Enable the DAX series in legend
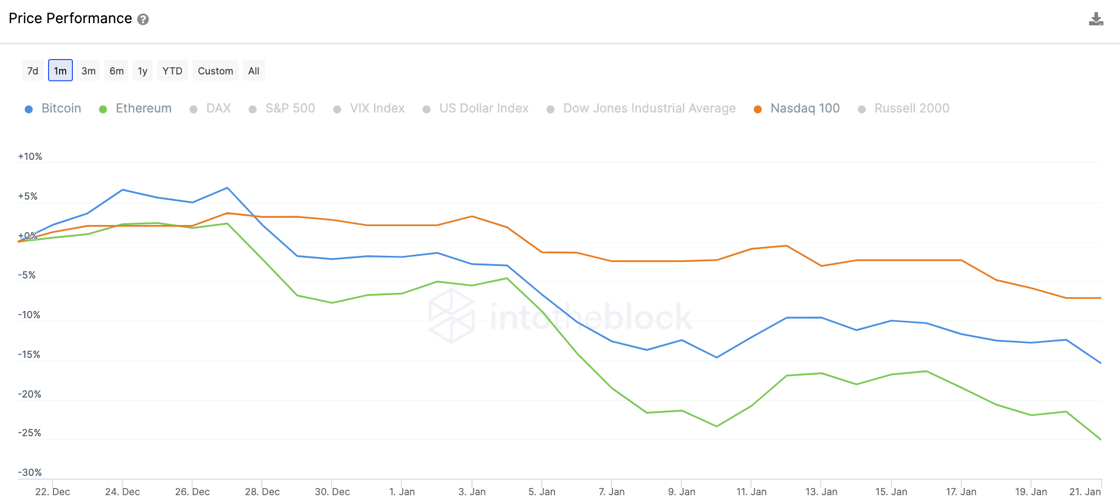Viewport: 1120px width, 504px height. click(210, 109)
